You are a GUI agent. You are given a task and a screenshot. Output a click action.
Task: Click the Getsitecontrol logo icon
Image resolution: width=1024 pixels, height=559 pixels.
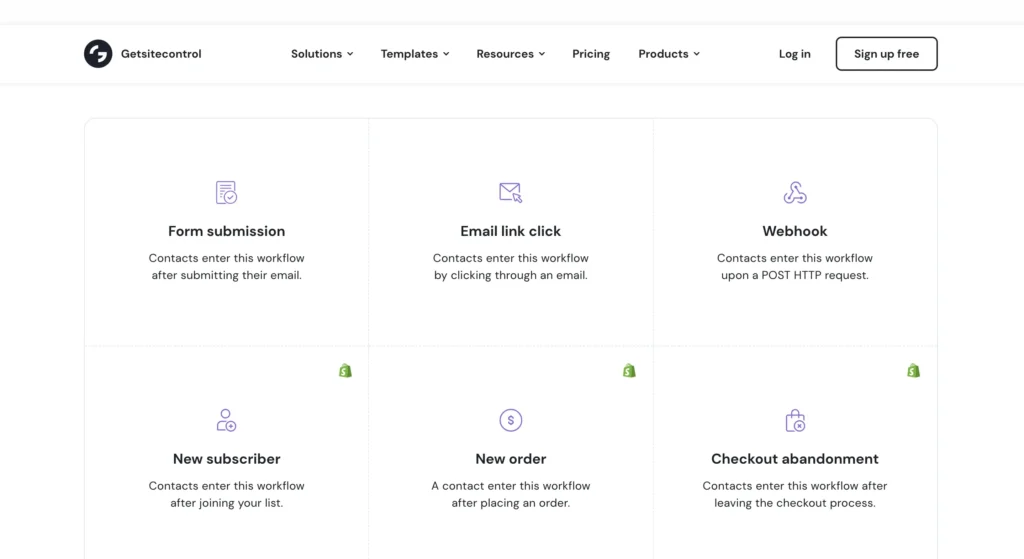point(98,54)
